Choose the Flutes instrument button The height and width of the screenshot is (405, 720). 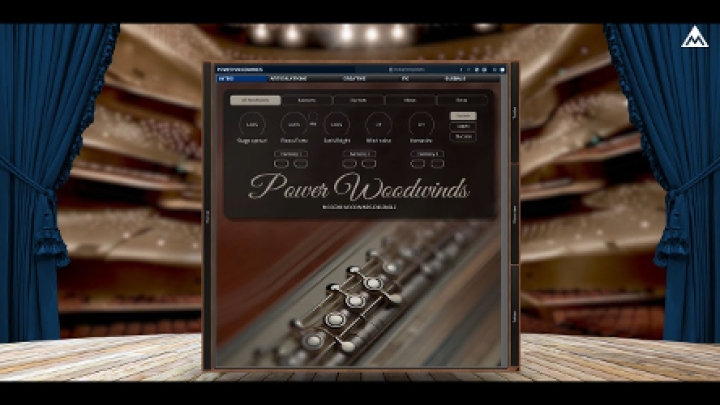461,100
